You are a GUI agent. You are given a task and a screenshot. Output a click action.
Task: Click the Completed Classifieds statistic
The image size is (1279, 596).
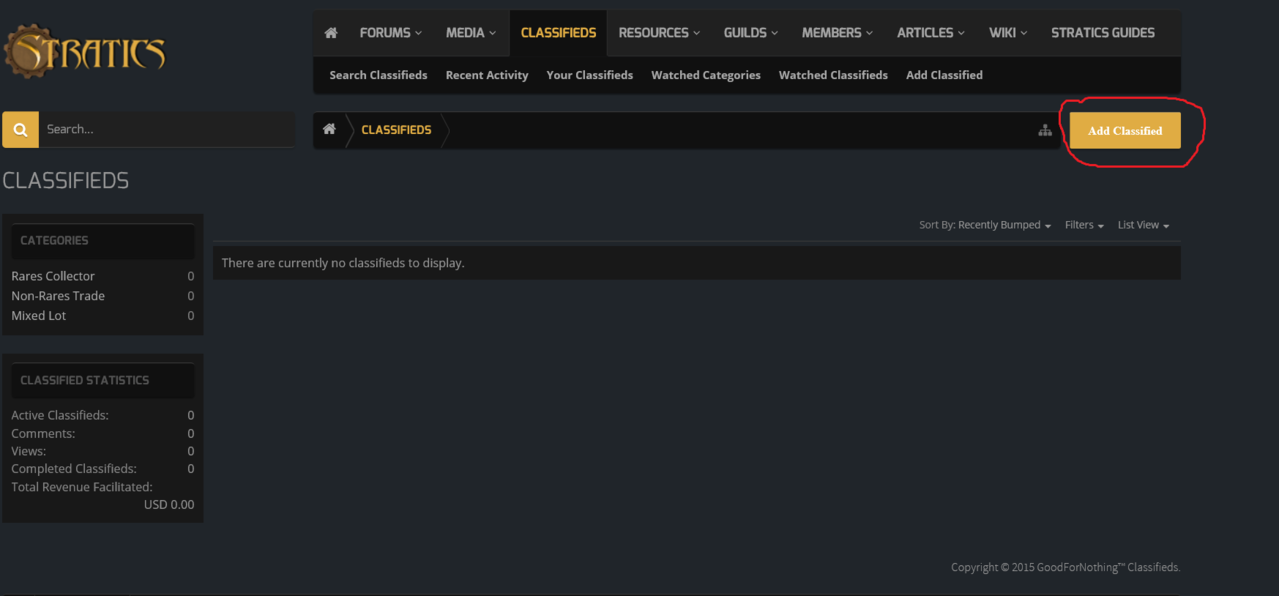[x=103, y=469]
